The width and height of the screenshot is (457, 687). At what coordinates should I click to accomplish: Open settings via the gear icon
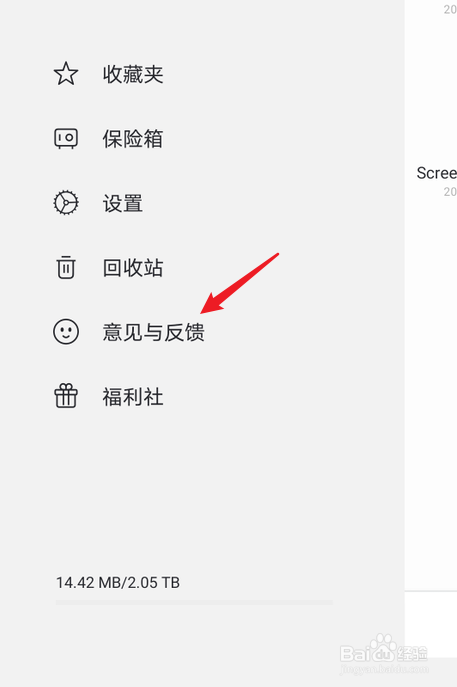[66, 203]
